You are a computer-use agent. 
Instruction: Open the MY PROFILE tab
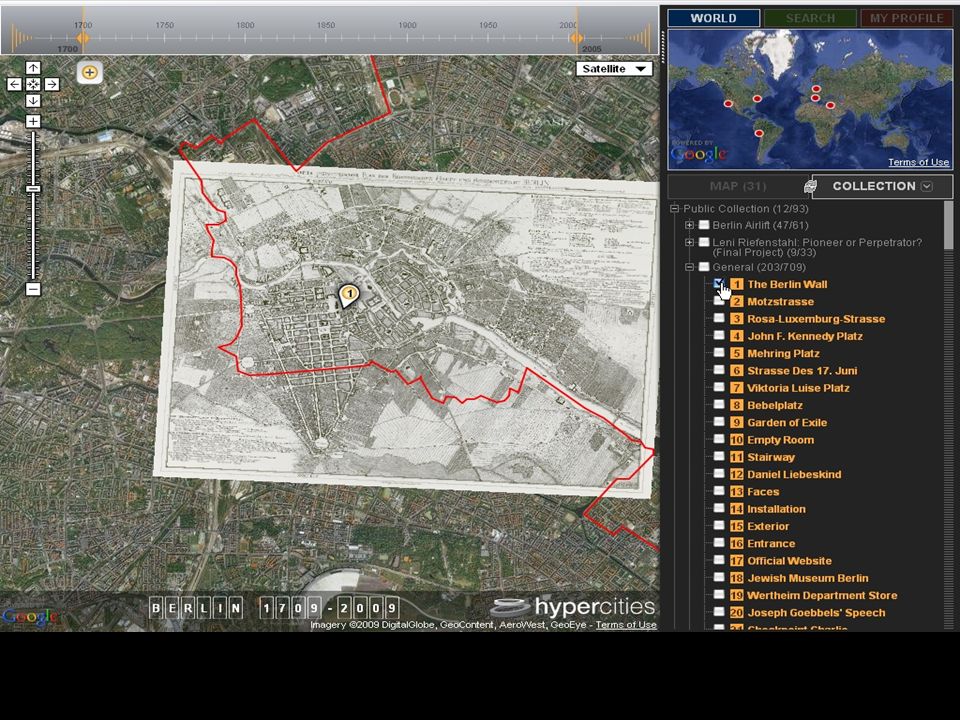click(x=907, y=18)
